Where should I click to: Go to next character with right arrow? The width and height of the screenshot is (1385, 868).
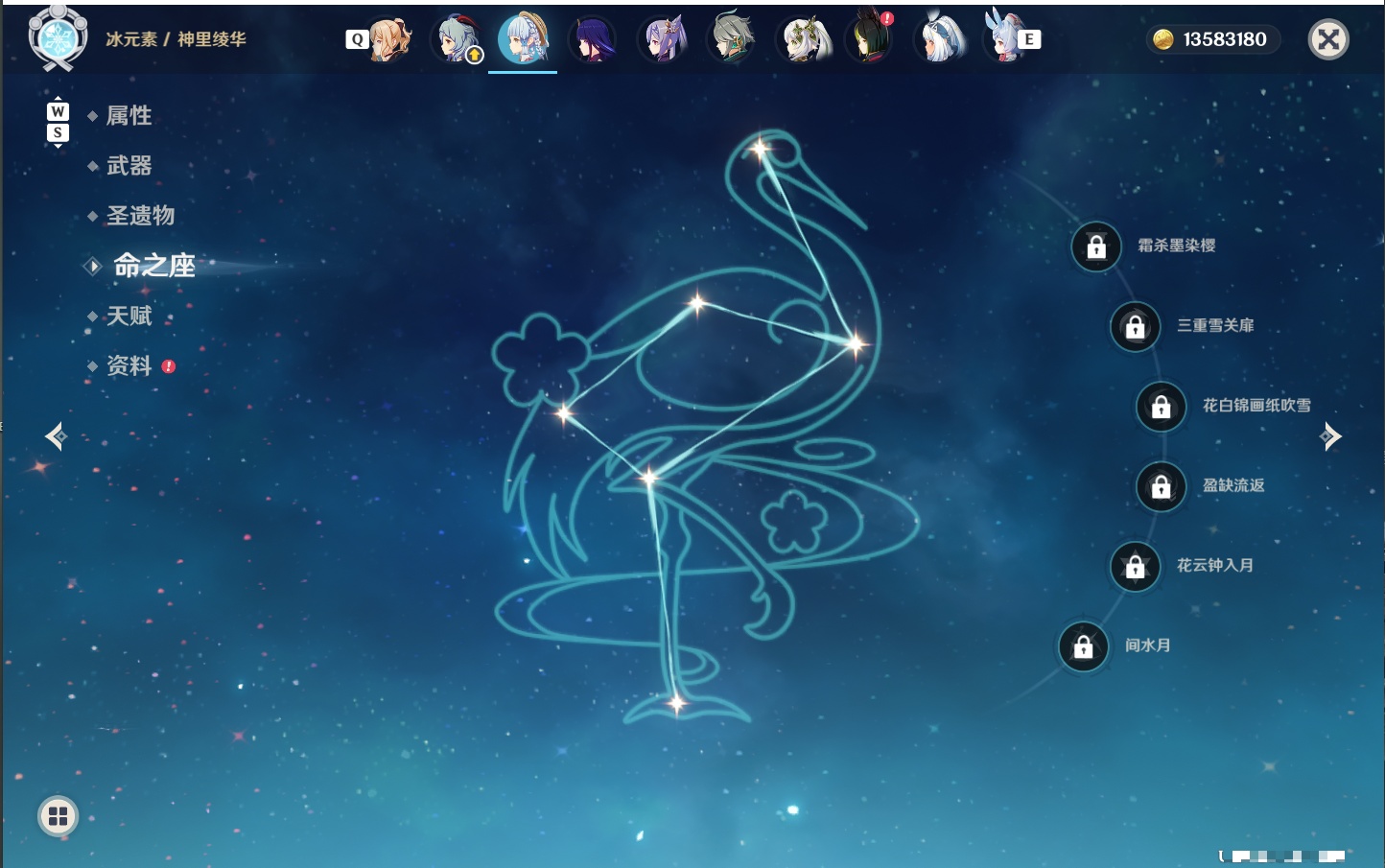point(1330,436)
